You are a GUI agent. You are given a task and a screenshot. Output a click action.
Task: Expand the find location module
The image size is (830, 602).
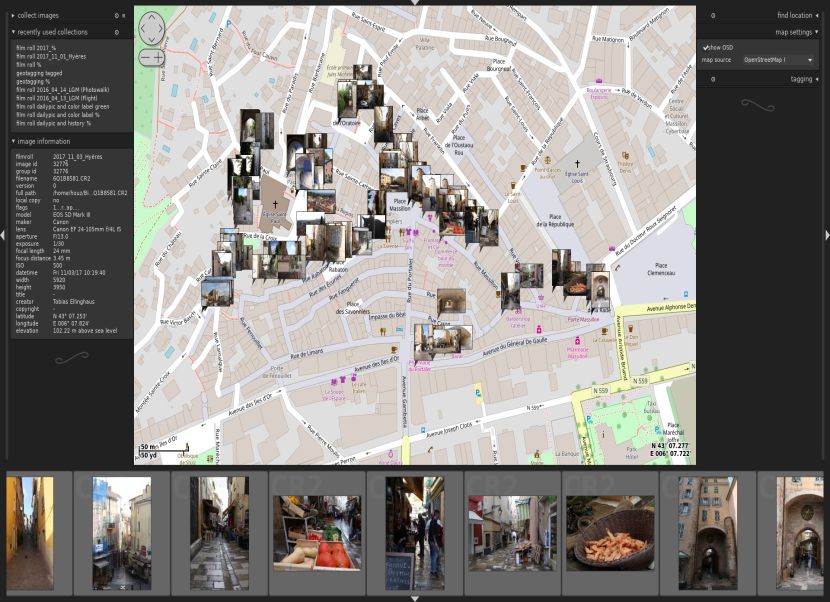(817, 16)
